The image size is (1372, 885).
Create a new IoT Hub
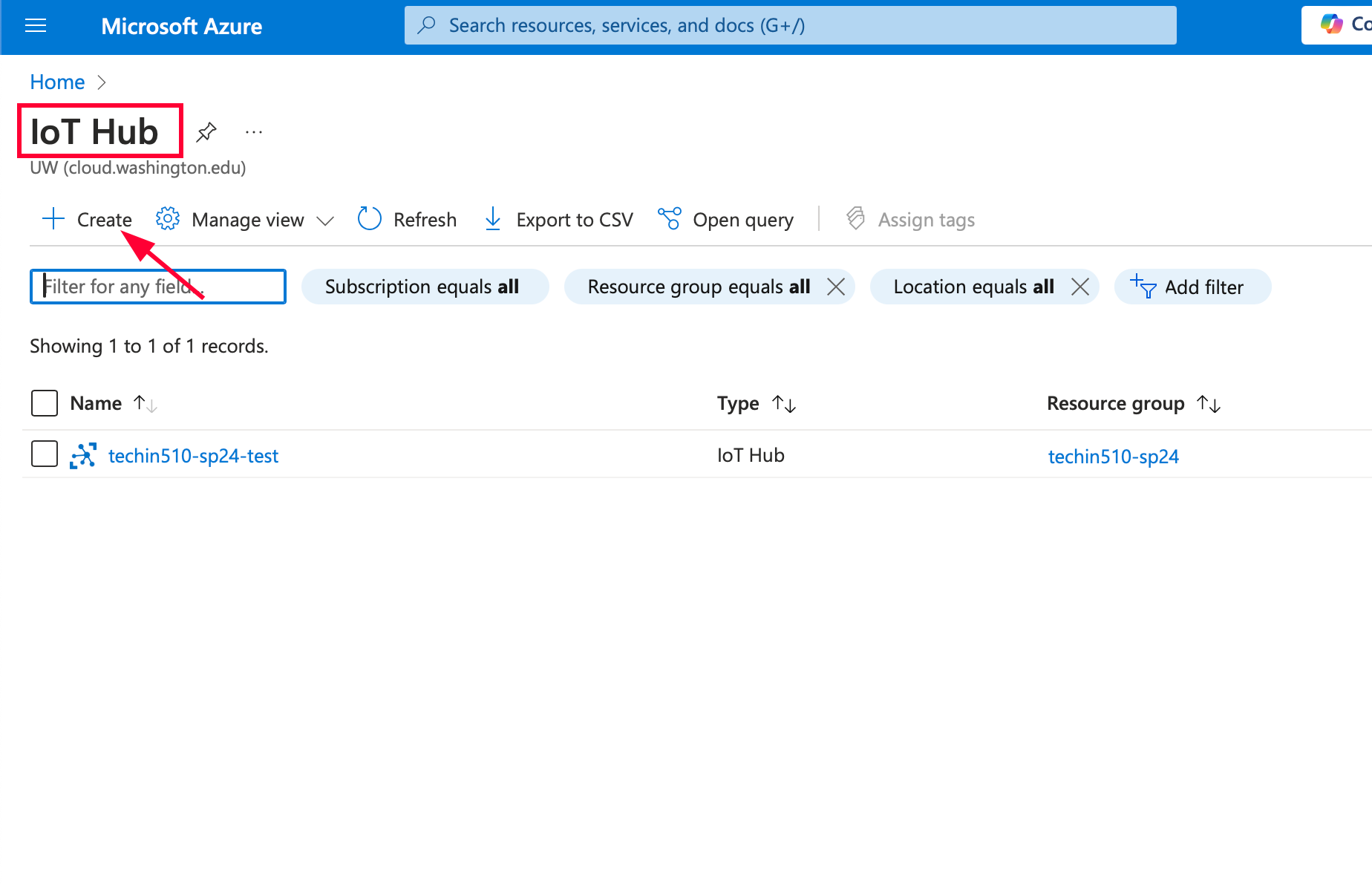[87, 219]
